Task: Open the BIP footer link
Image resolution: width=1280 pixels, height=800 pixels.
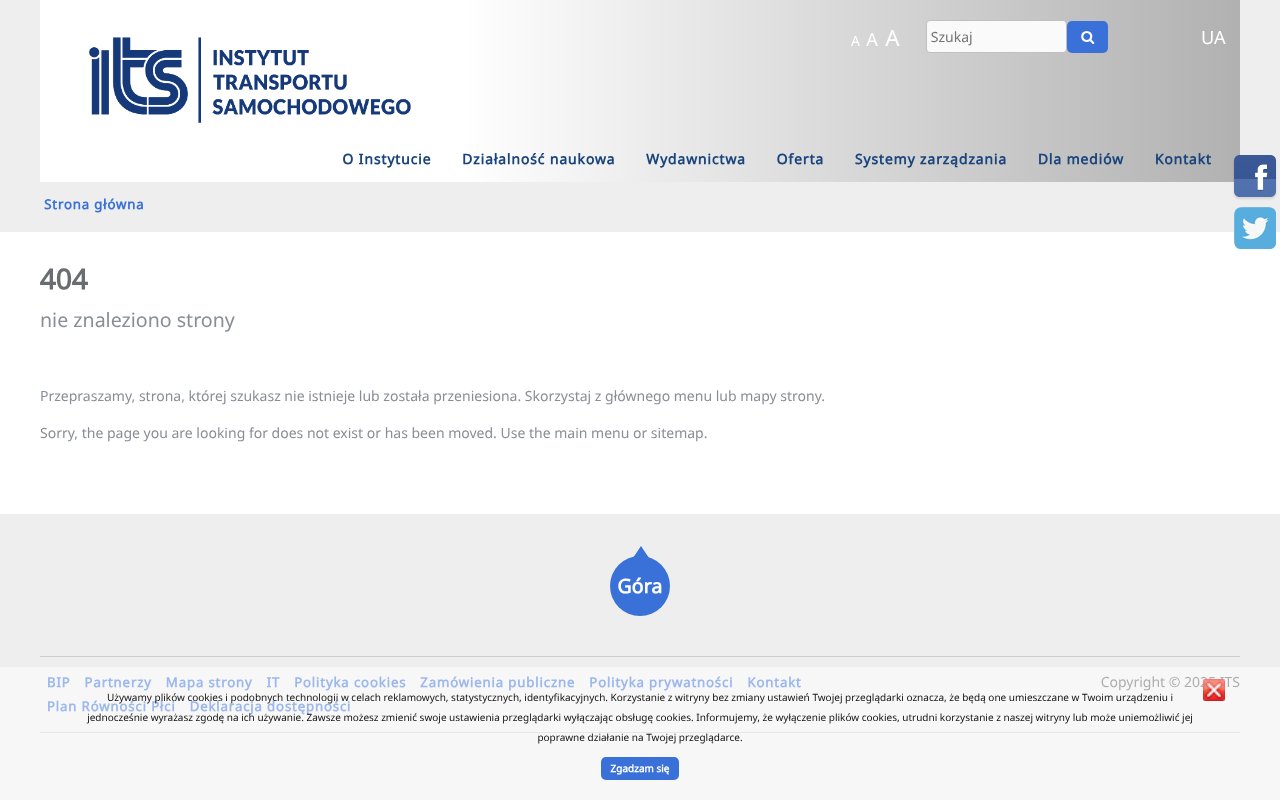Action: pos(58,682)
